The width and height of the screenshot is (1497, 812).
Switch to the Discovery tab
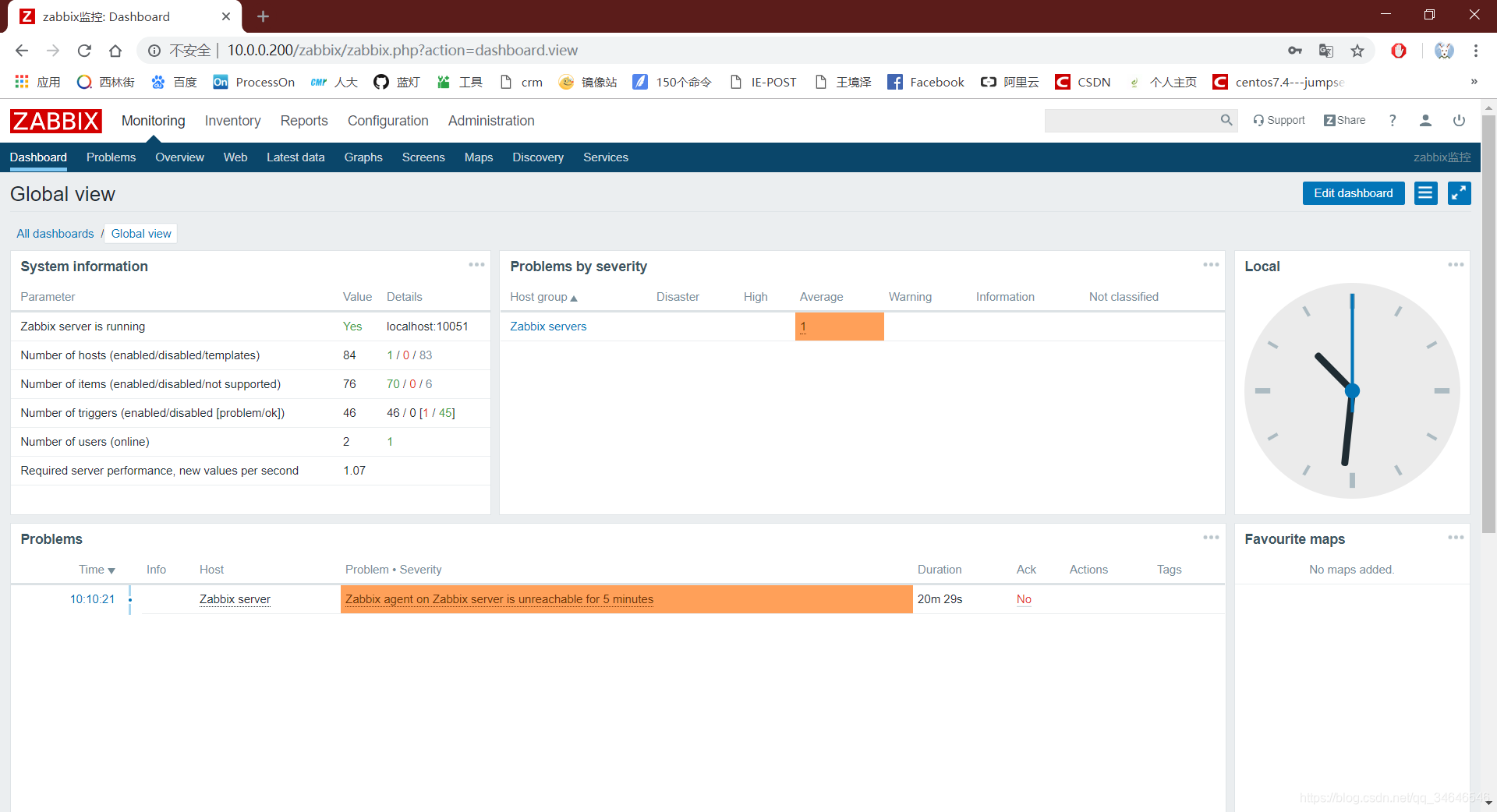[538, 157]
